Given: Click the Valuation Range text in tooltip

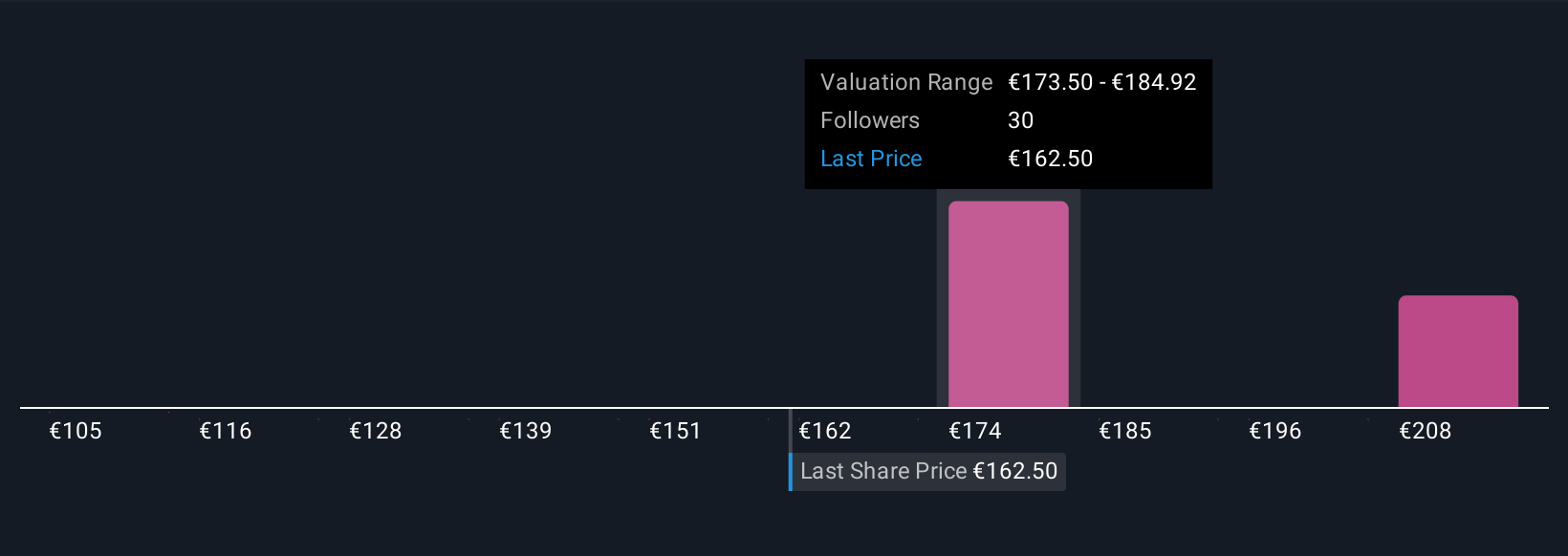Looking at the screenshot, I should tap(906, 82).
